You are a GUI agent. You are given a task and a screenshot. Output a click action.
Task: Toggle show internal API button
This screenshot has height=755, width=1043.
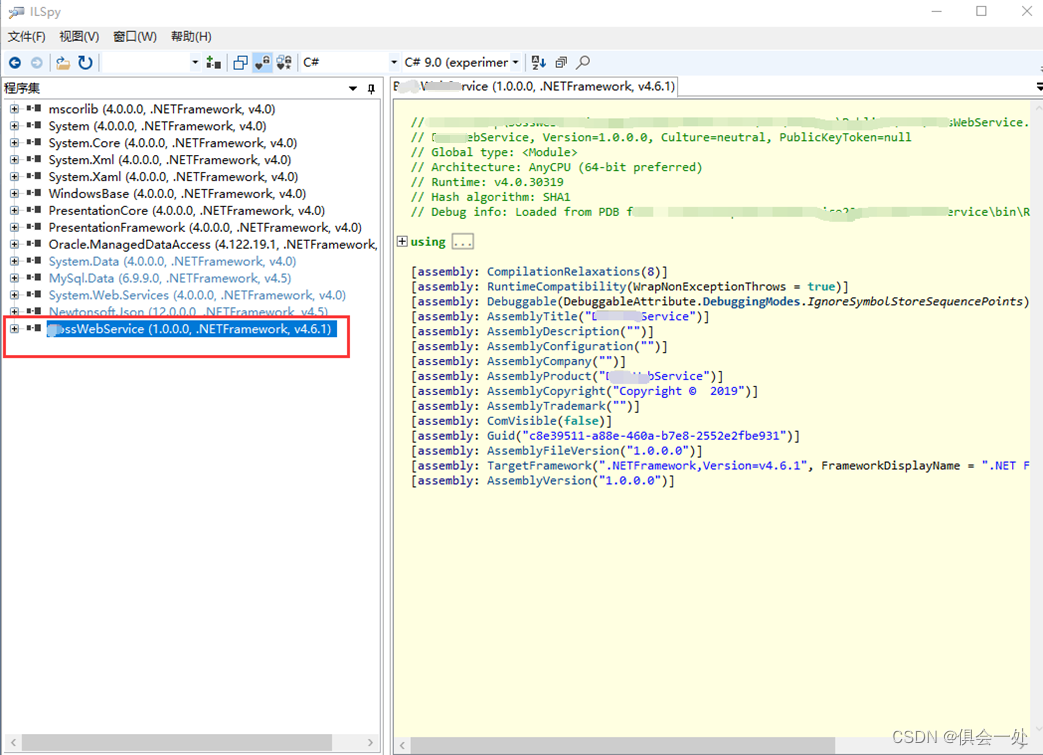point(262,63)
